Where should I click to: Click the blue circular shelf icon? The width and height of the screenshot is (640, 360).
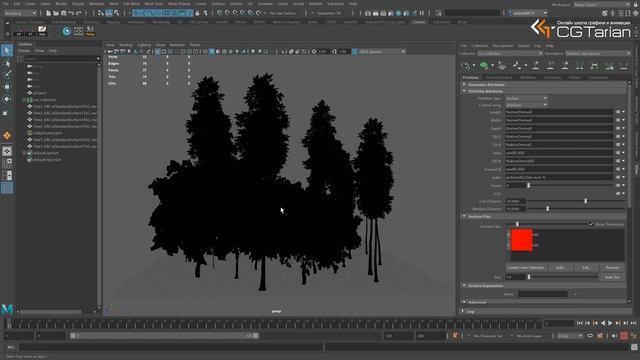(x=67, y=31)
